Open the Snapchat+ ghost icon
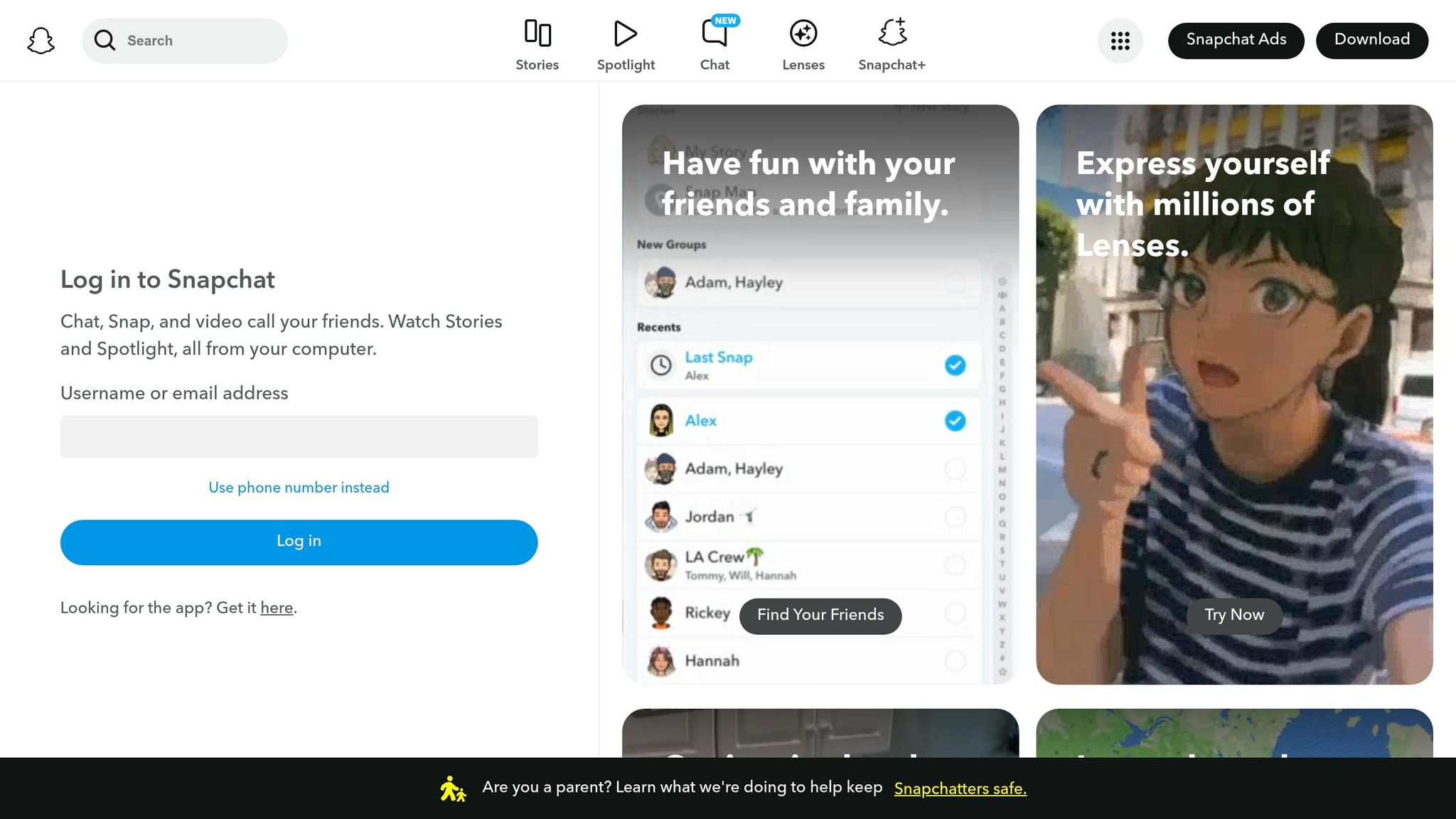This screenshot has width=1456, height=819. pos(892,33)
